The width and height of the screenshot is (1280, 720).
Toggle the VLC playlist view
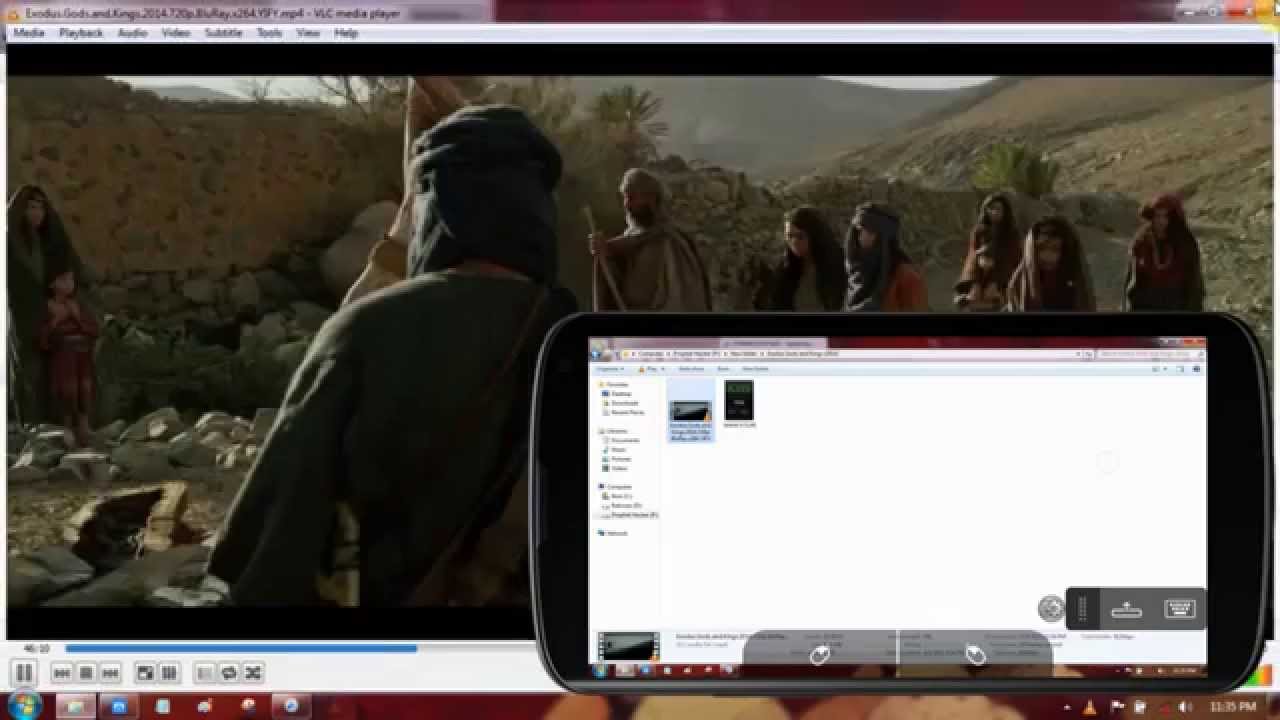pos(204,673)
